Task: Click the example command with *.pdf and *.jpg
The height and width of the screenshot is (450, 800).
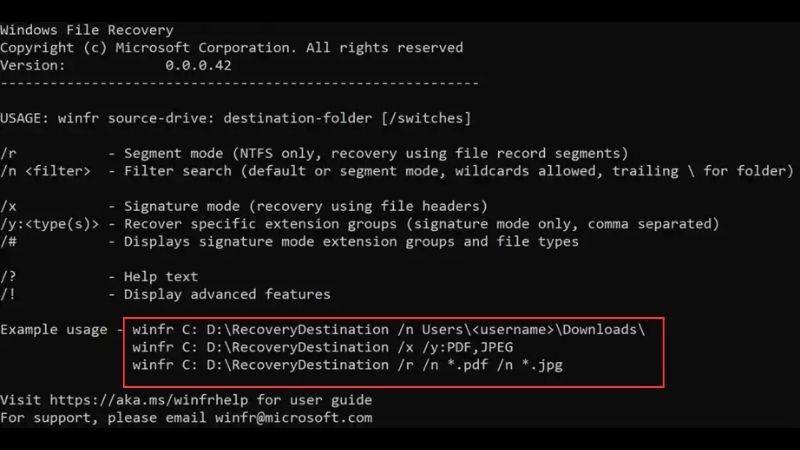Action: point(347,365)
